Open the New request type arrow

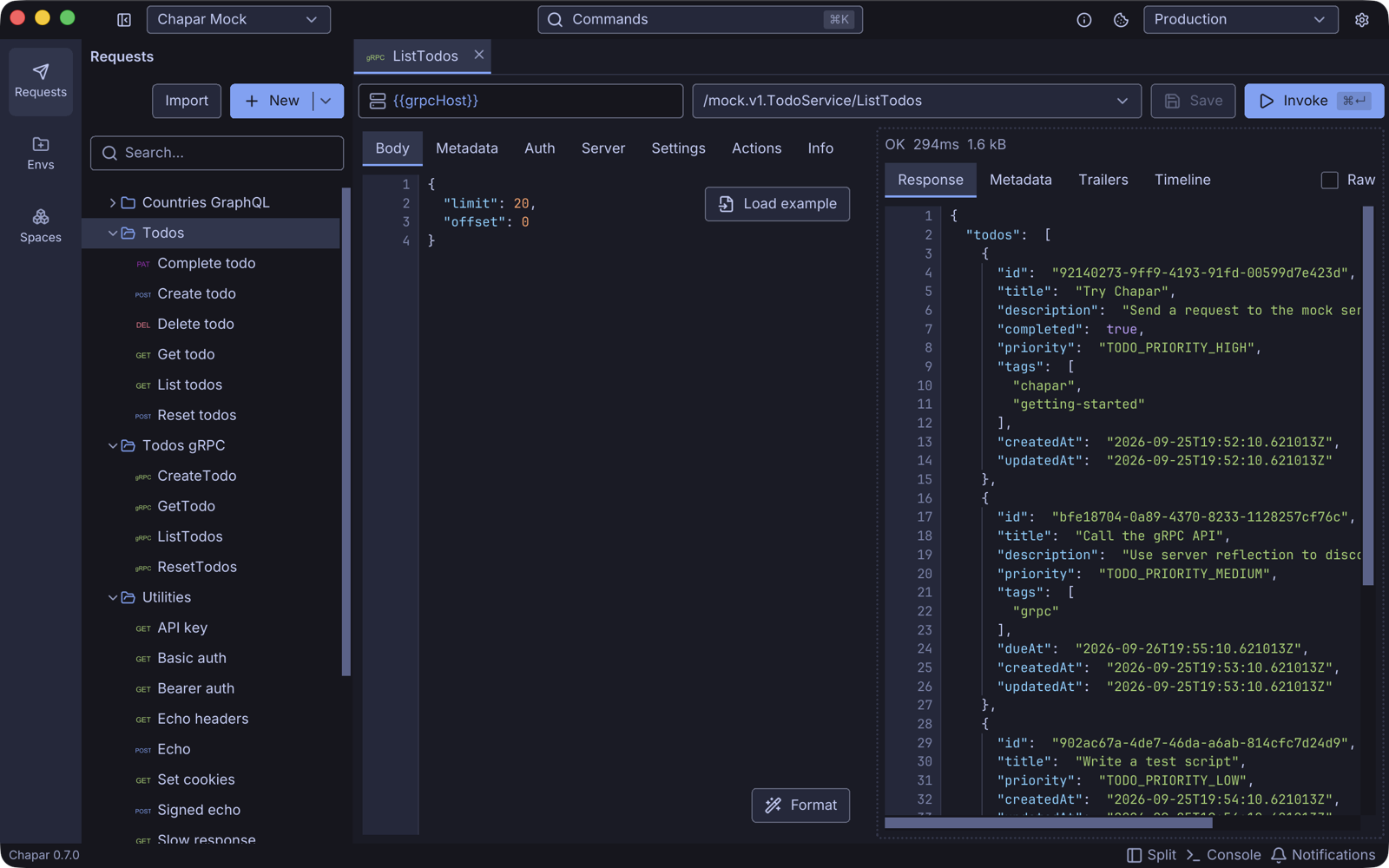326,101
